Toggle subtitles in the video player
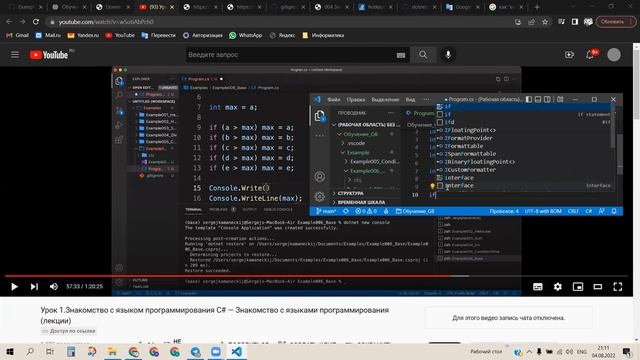Viewport: 640px width, 360px height. tap(538, 287)
